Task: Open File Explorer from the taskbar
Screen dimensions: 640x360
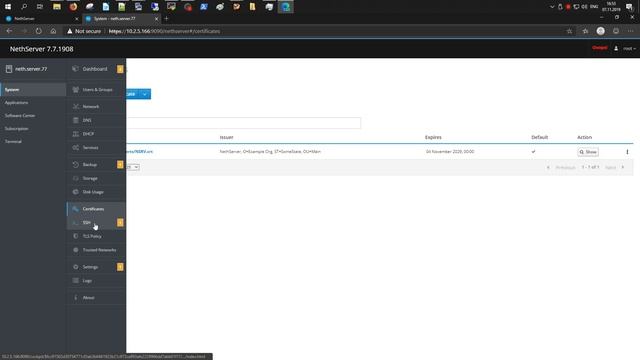Action: 57,7
